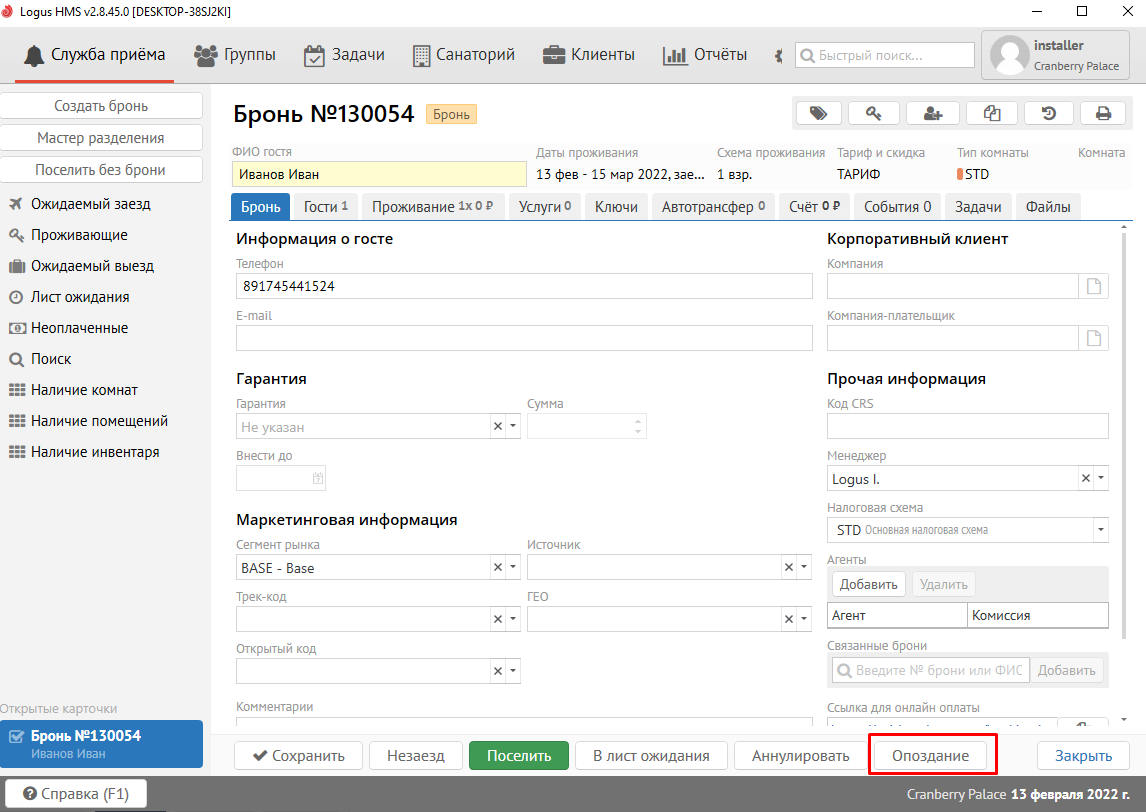This screenshot has width=1146, height=812.
Task: Open the Бронь №130054 card in sidebar
Action: click(101, 744)
